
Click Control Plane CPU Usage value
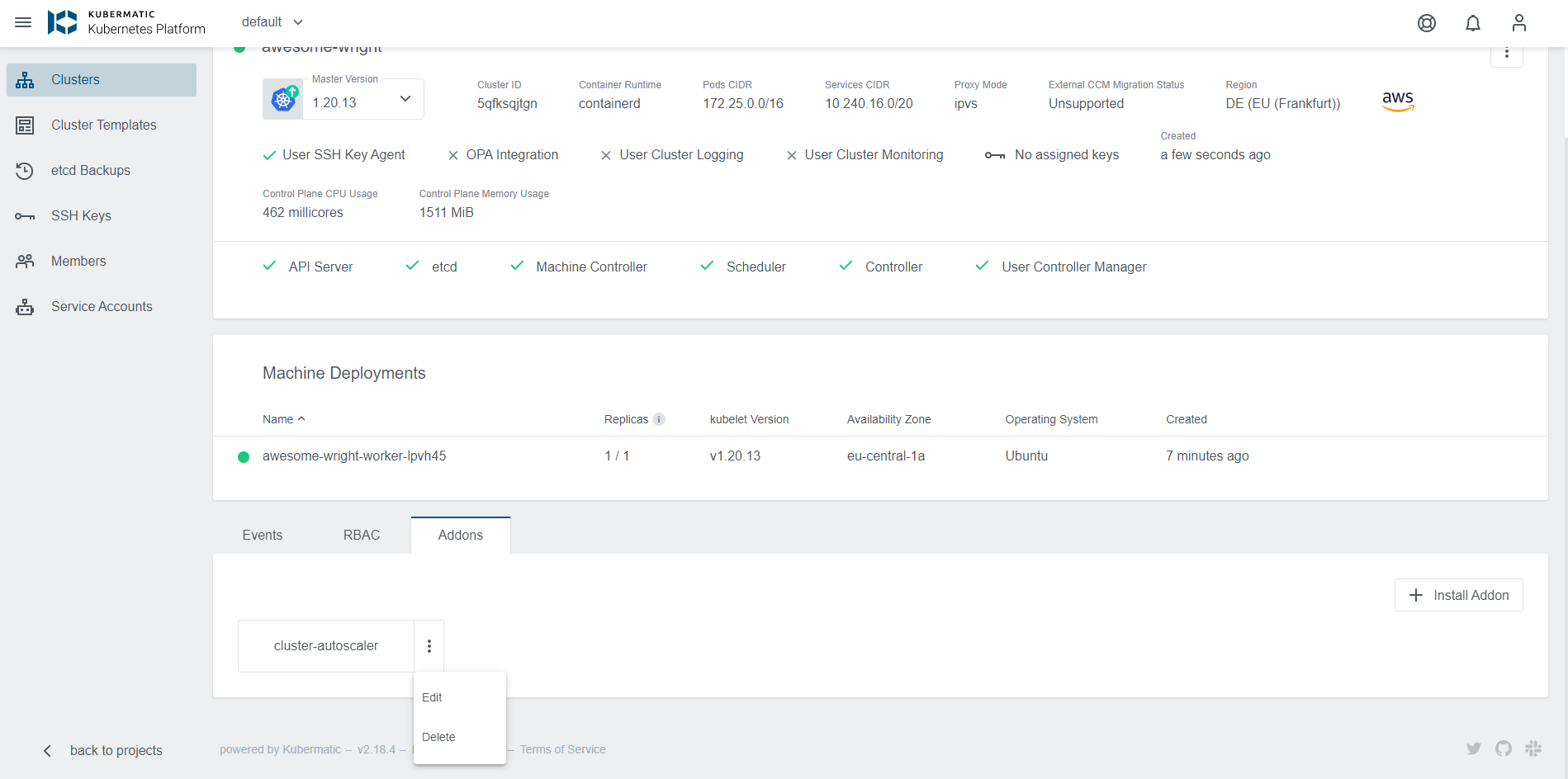(303, 213)
